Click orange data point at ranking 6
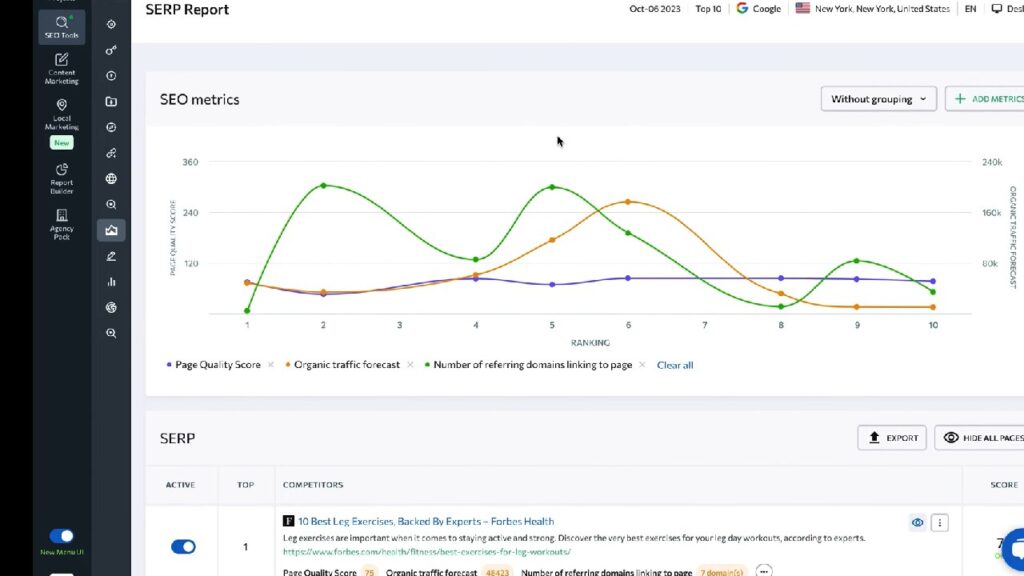The width and height of the screenshot is (1024, 576). [628, 202]
